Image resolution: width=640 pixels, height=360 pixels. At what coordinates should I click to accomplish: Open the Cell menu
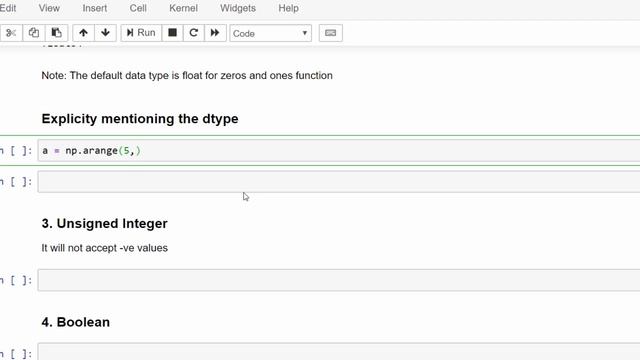point(138,8)
